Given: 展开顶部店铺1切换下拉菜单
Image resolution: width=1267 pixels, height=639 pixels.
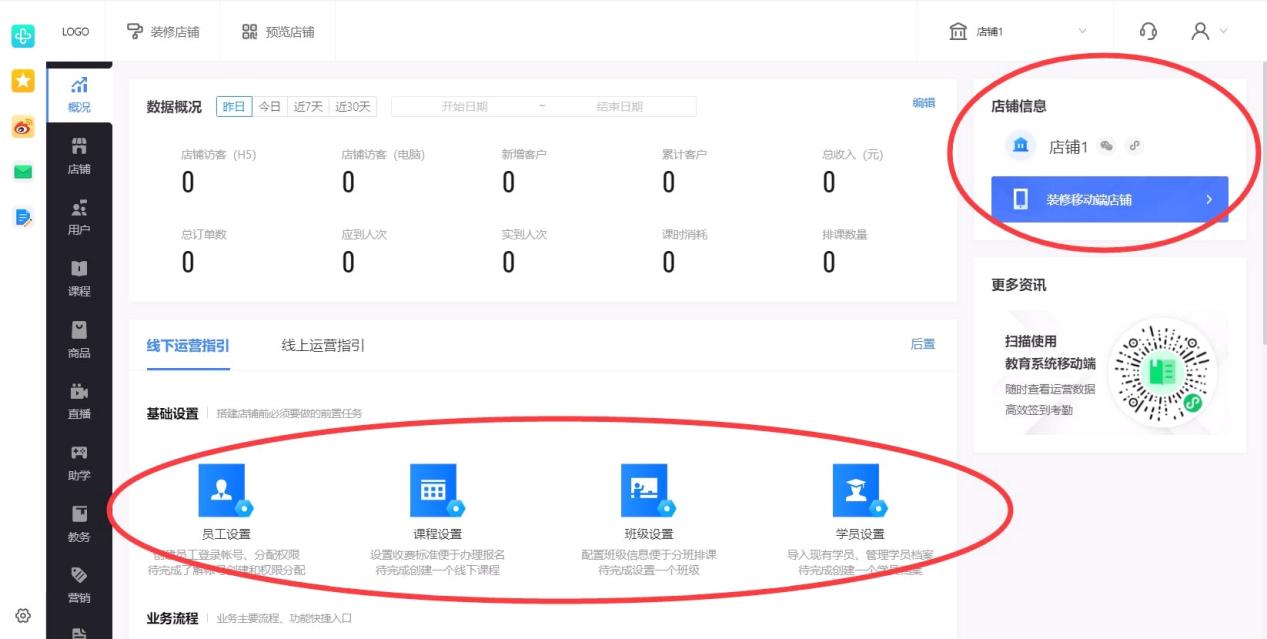Looking at the screenshot, I should click(1083, 30).
